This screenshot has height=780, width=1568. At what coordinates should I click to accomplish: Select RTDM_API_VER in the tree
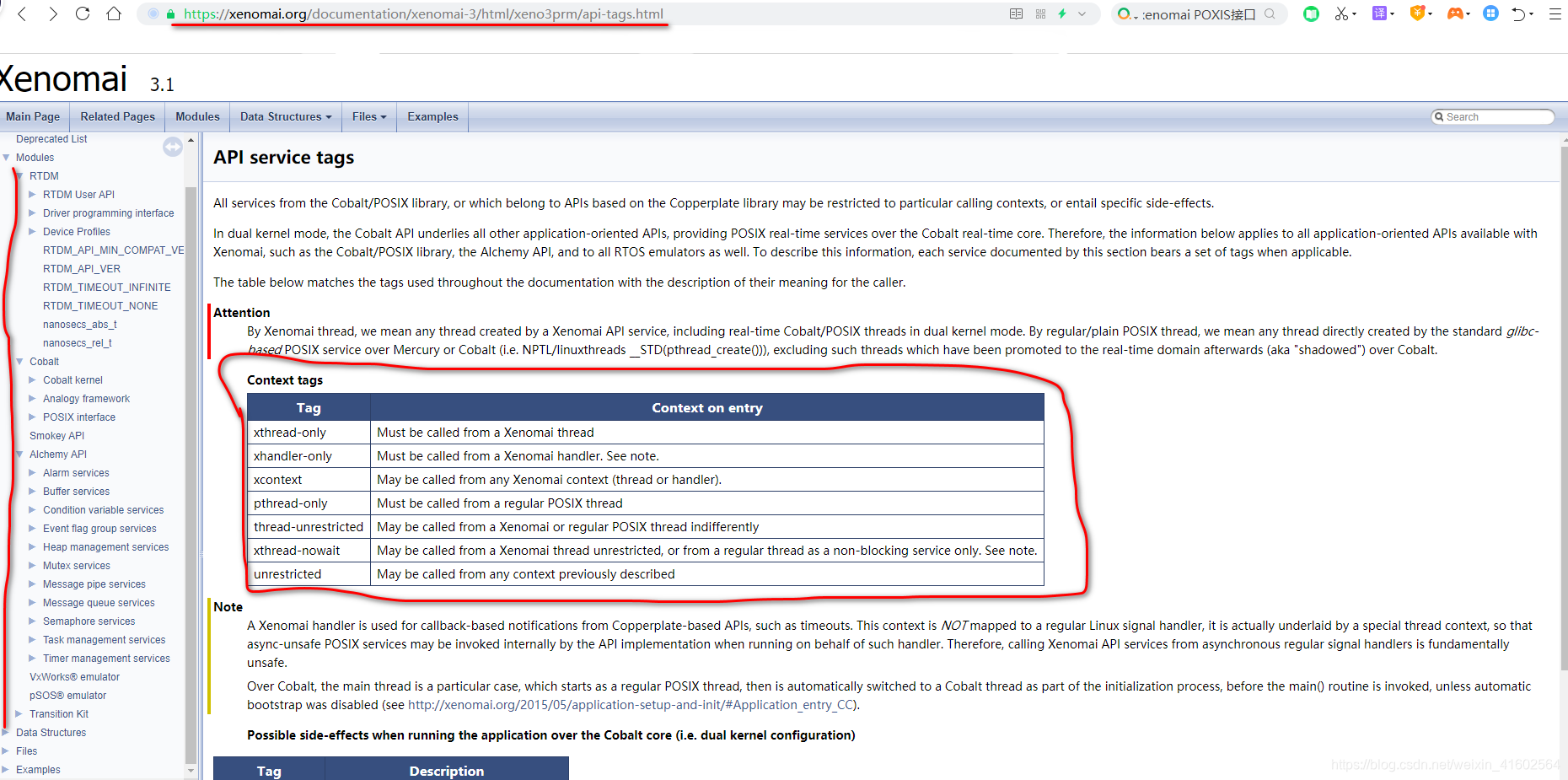82,269
